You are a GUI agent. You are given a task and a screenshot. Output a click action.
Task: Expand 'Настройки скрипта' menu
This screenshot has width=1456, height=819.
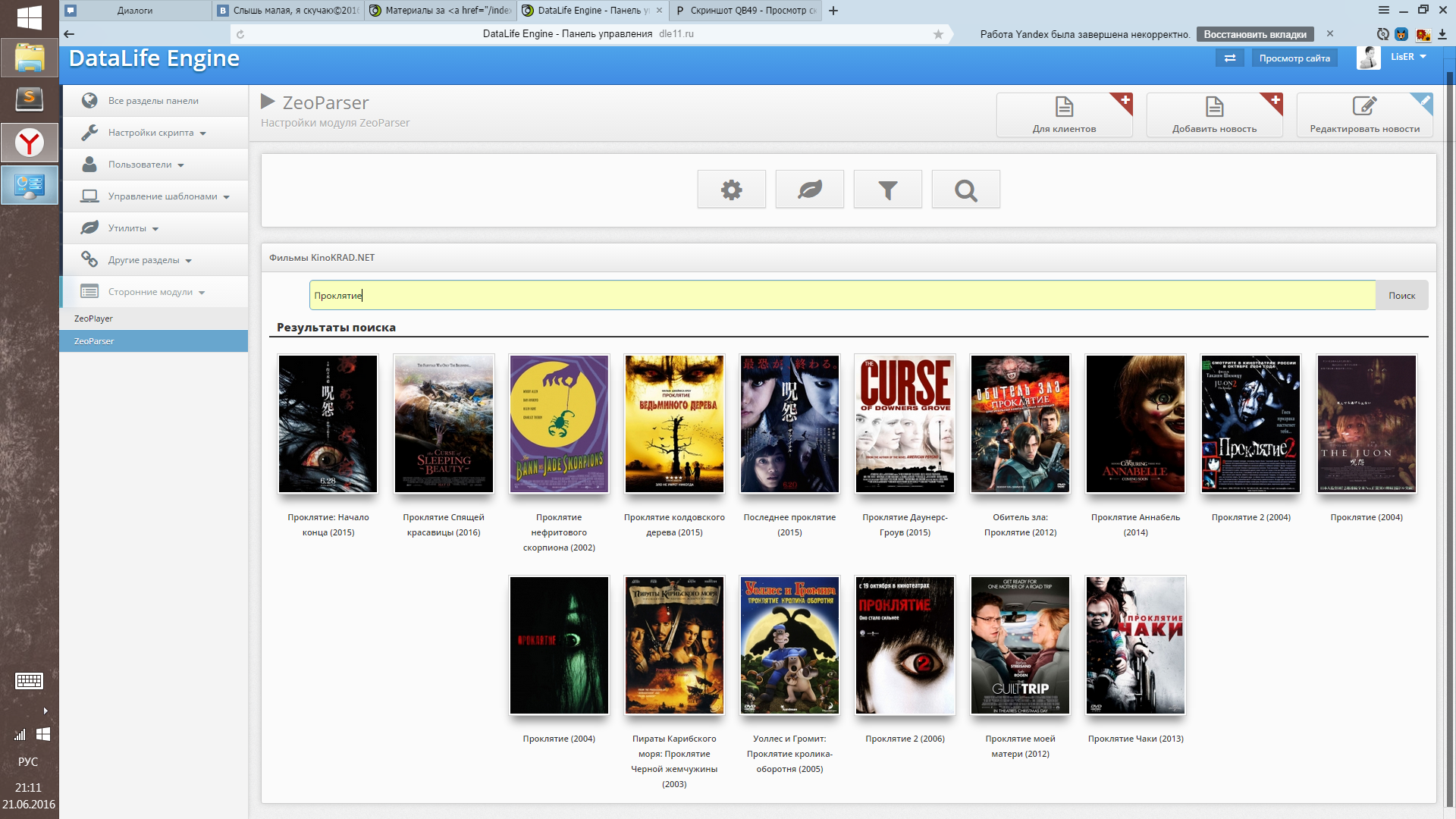(x=155, y=133)
